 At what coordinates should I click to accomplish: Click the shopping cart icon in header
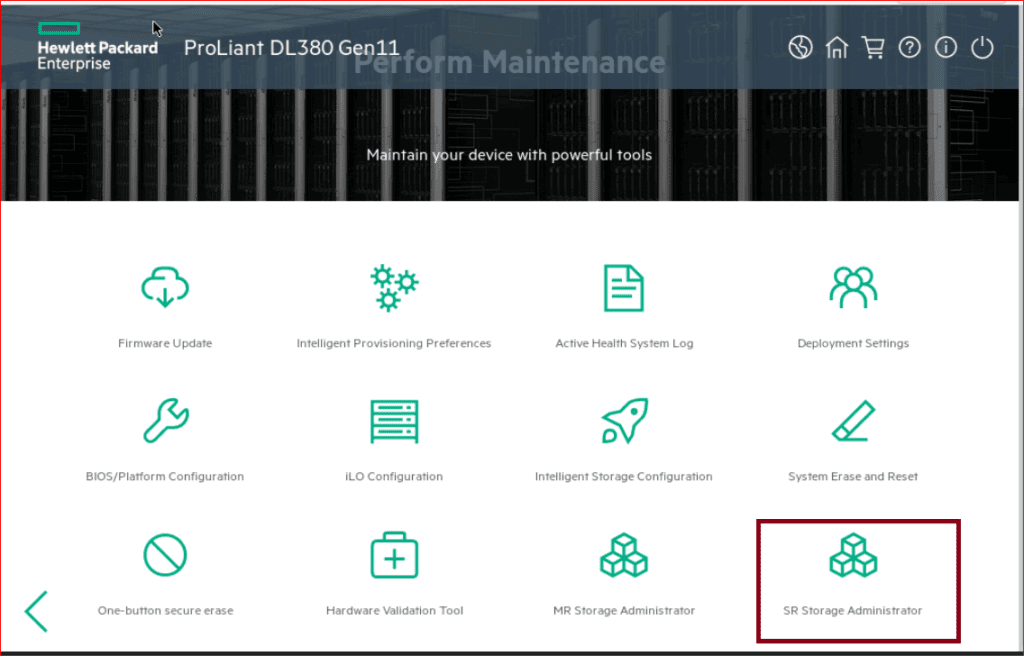point(872,48)
